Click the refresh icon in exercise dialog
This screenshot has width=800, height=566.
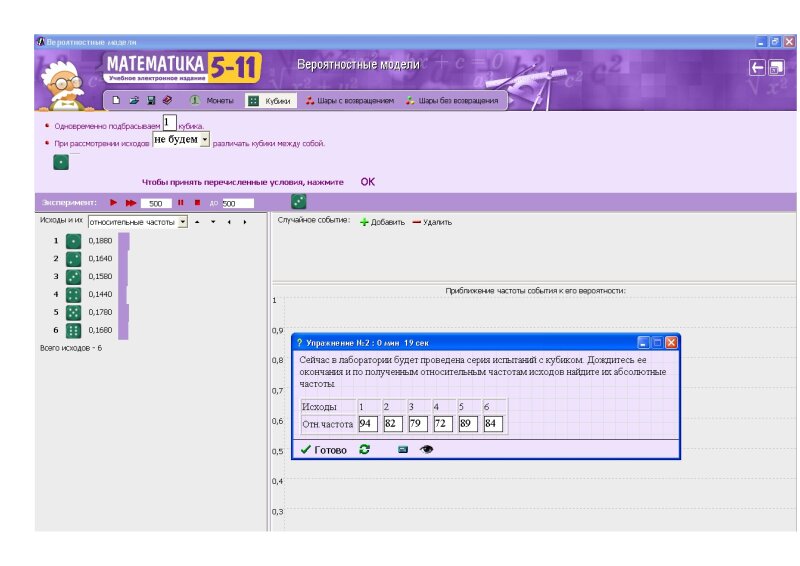(x=365, y=450)
